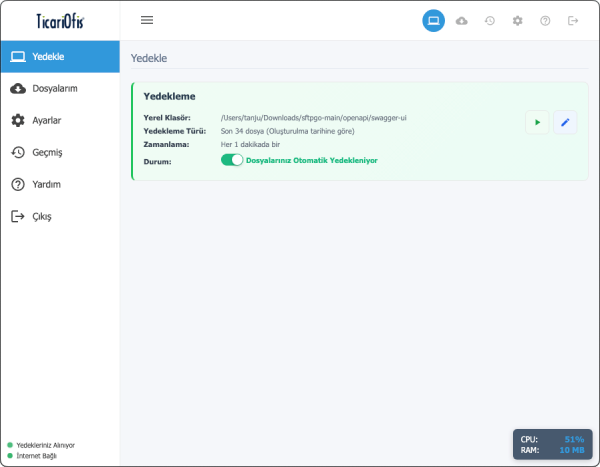Click the hamburger menu icon
This screenshot has height=467, width=600.
(147, 20)
